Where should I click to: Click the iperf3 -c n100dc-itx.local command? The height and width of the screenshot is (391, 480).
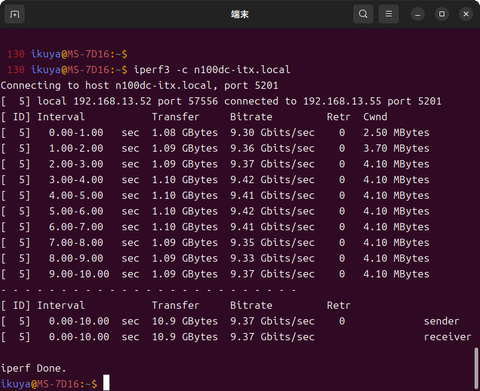pos(212,70)
